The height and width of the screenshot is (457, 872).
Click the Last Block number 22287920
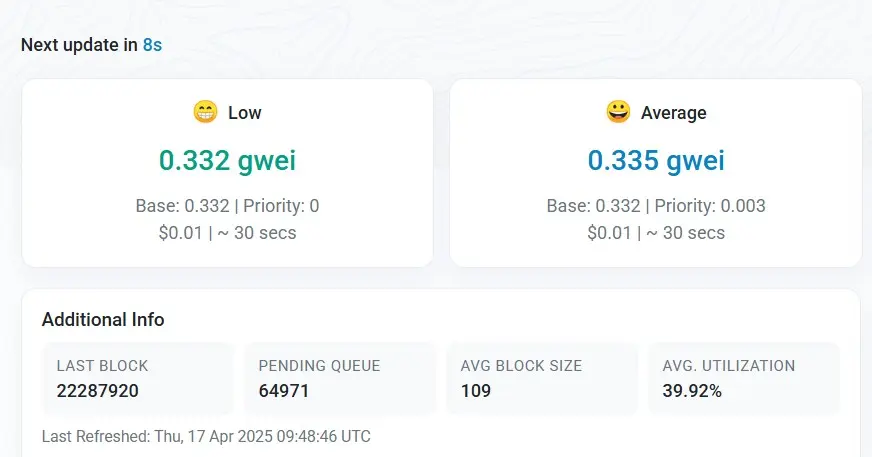[98, 390]
